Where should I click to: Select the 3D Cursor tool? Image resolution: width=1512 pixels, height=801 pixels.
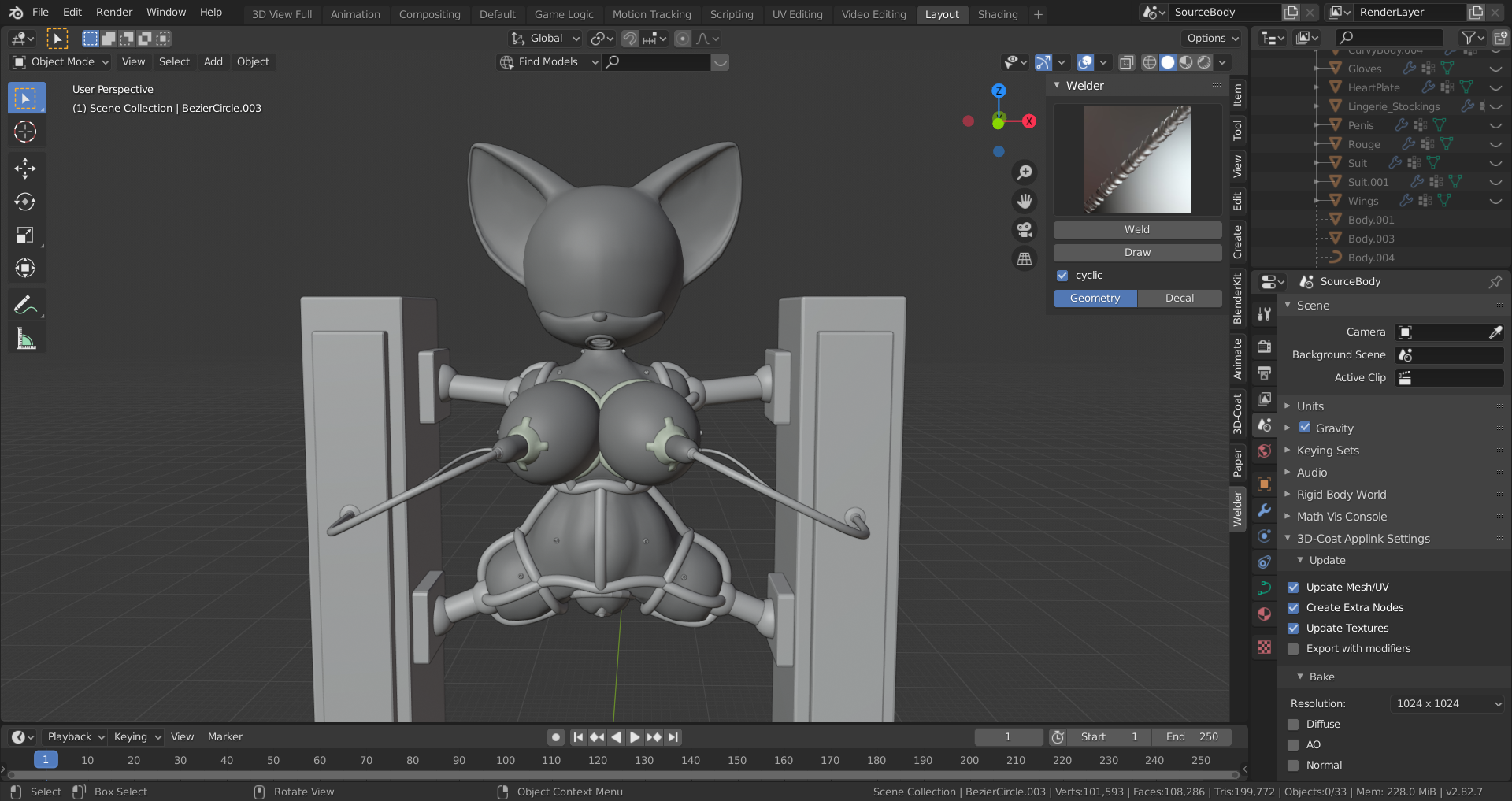tap(25, 132)
